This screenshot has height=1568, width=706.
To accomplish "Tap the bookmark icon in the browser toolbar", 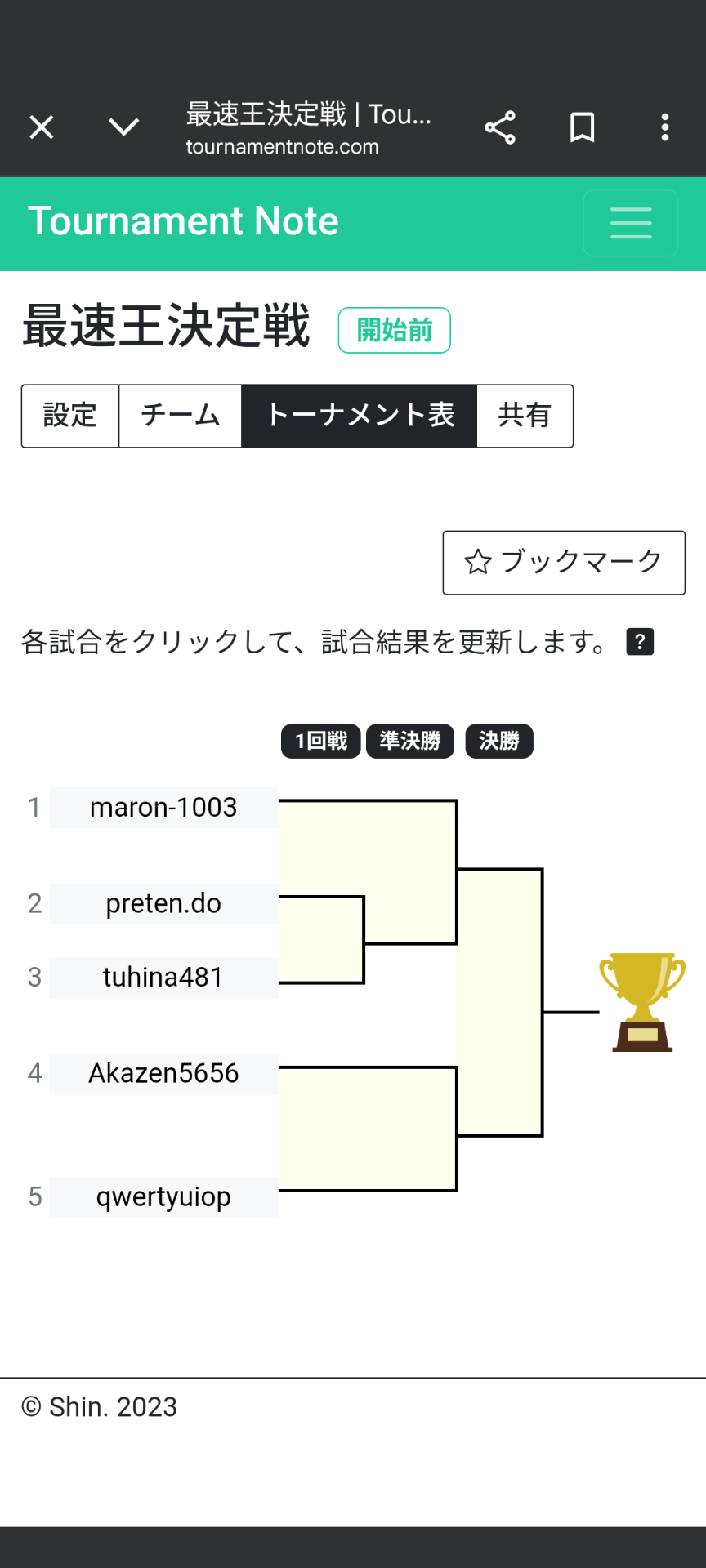I will [582, 127].
